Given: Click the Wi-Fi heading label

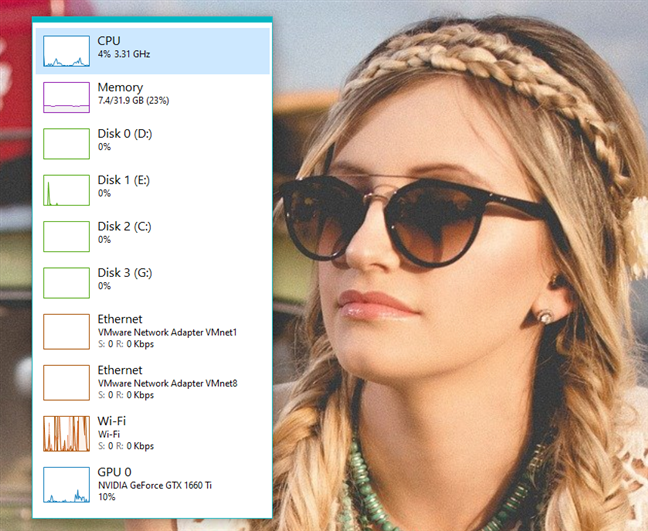Looking at the screenshot, I should coord(112,421).
